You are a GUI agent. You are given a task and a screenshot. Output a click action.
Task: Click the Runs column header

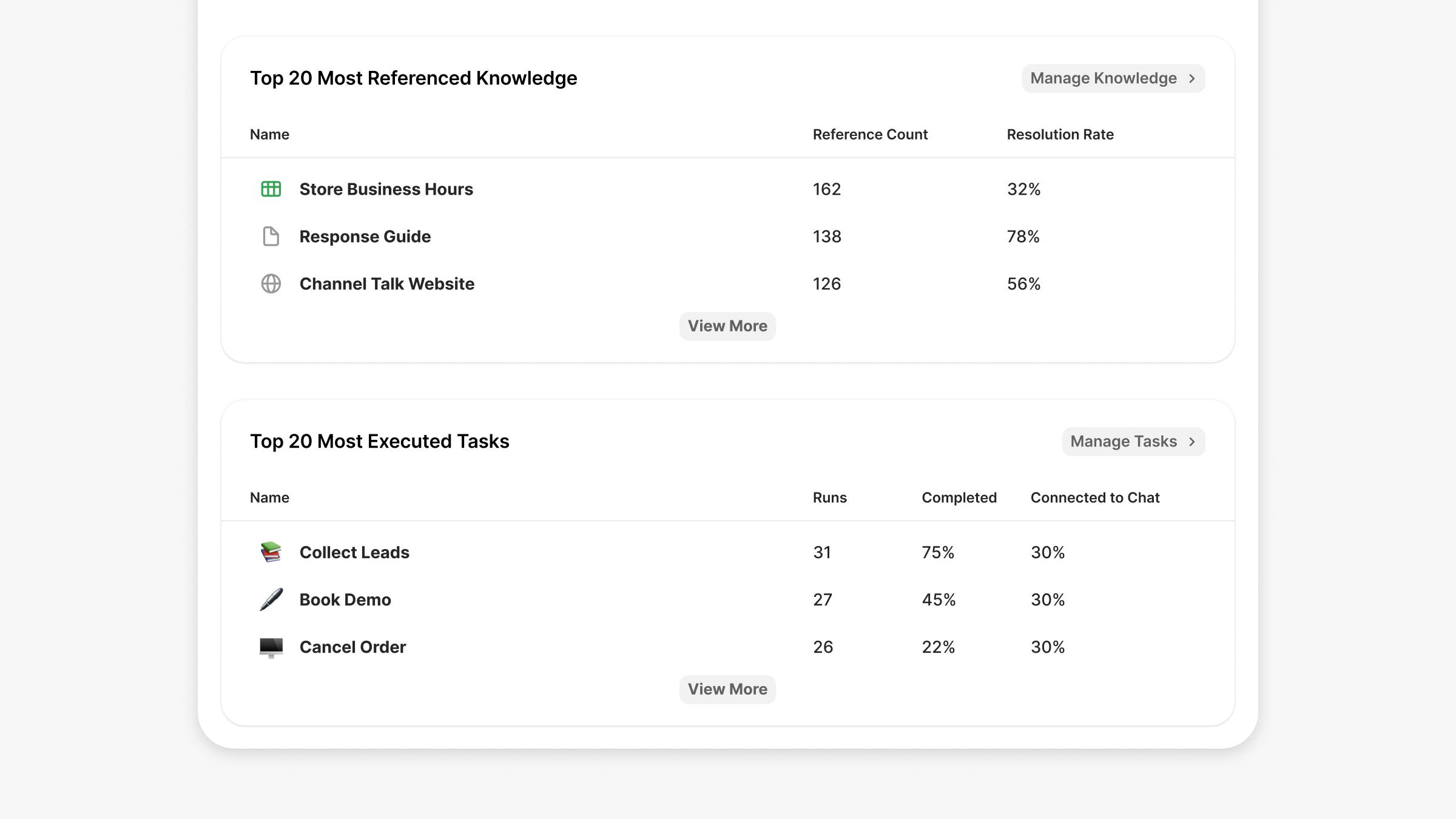(x=829, y=497)
